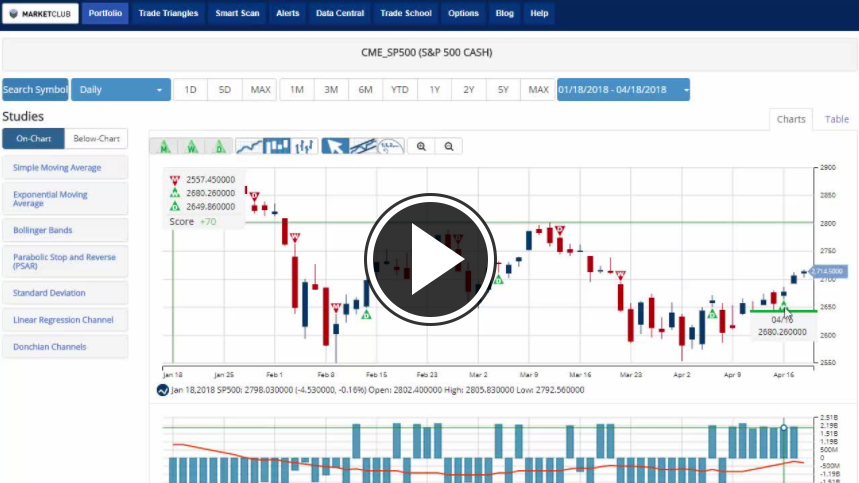Select the 3M range

coord(331,90)
